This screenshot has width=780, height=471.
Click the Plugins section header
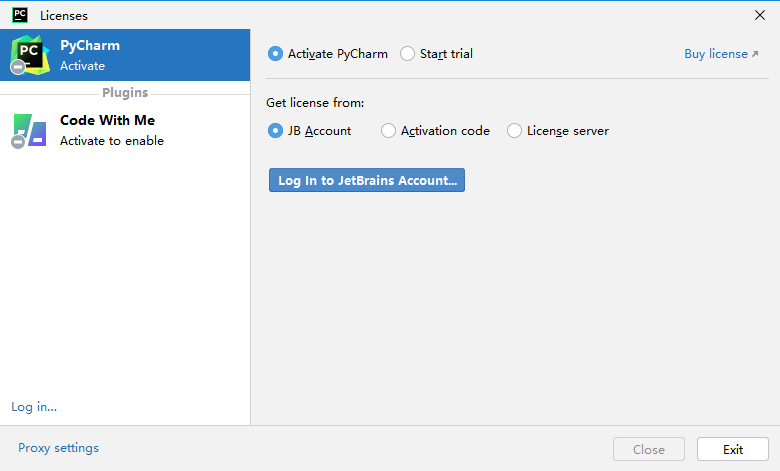pyautogui.click(x=125, y=93)
